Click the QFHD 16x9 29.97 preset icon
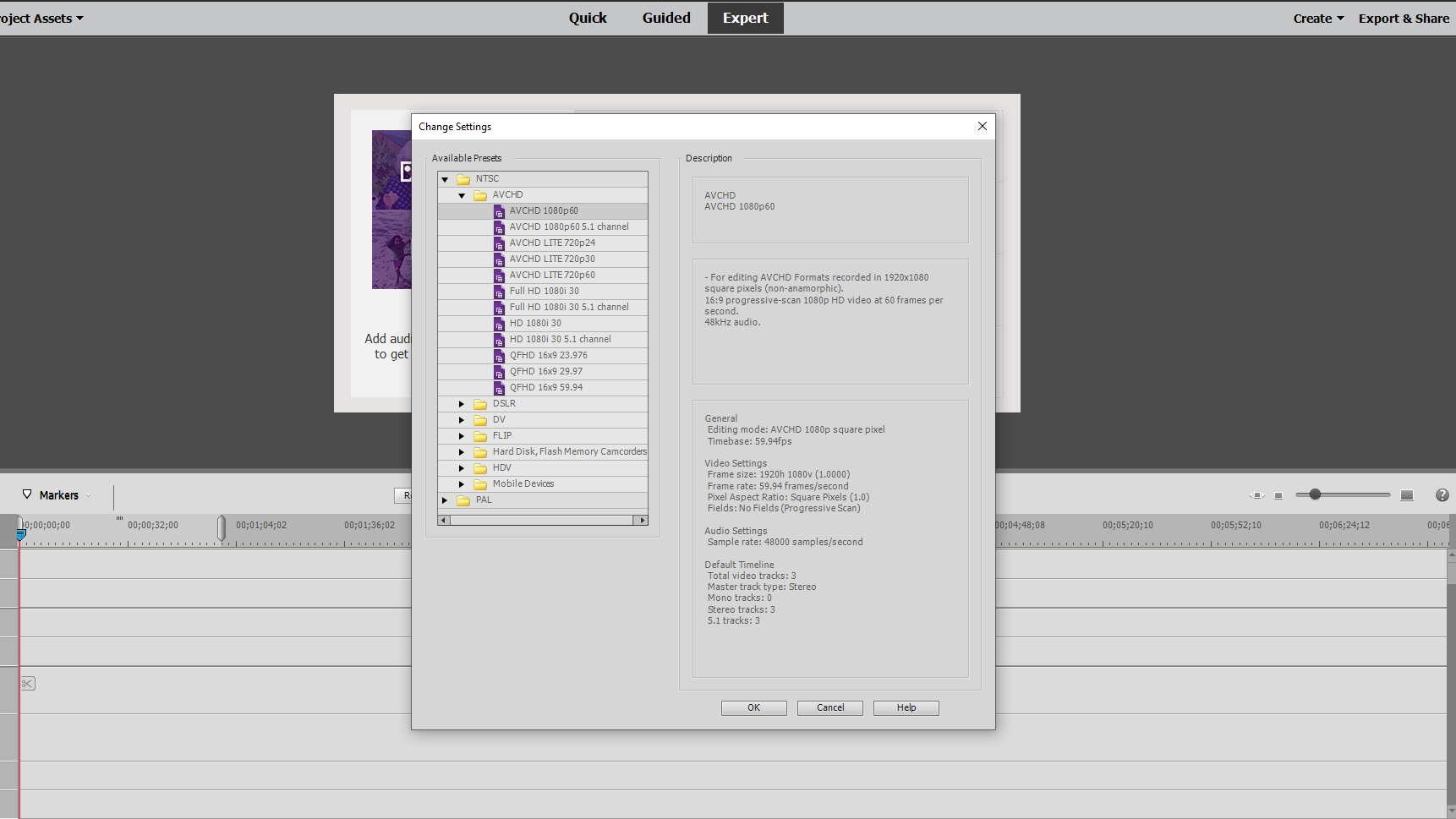 499,372
